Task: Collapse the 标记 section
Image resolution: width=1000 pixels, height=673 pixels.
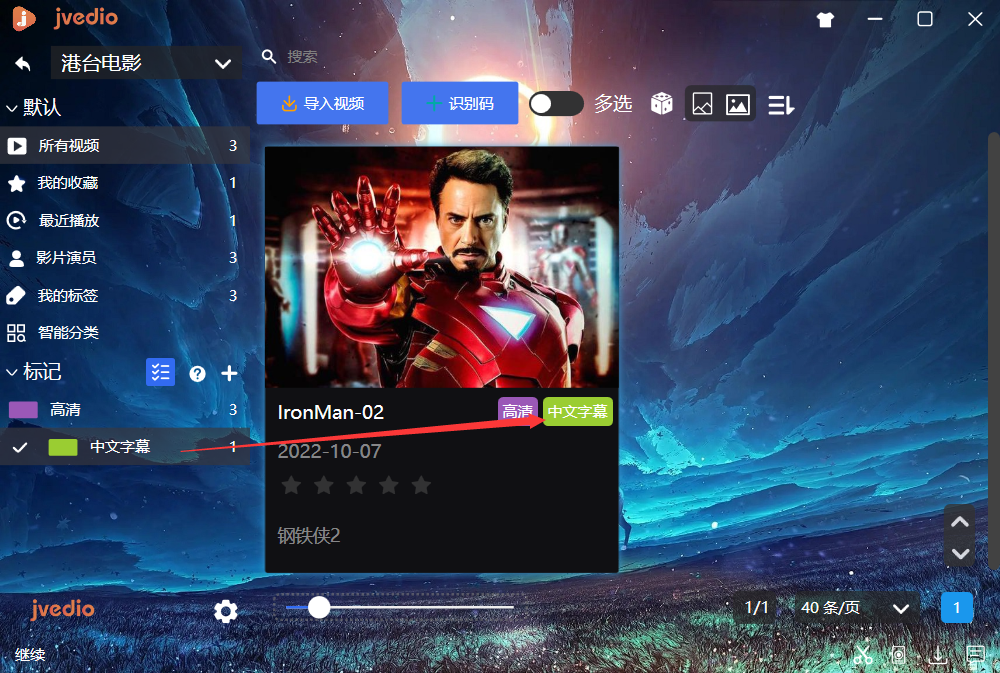Action: coord(11,372)
